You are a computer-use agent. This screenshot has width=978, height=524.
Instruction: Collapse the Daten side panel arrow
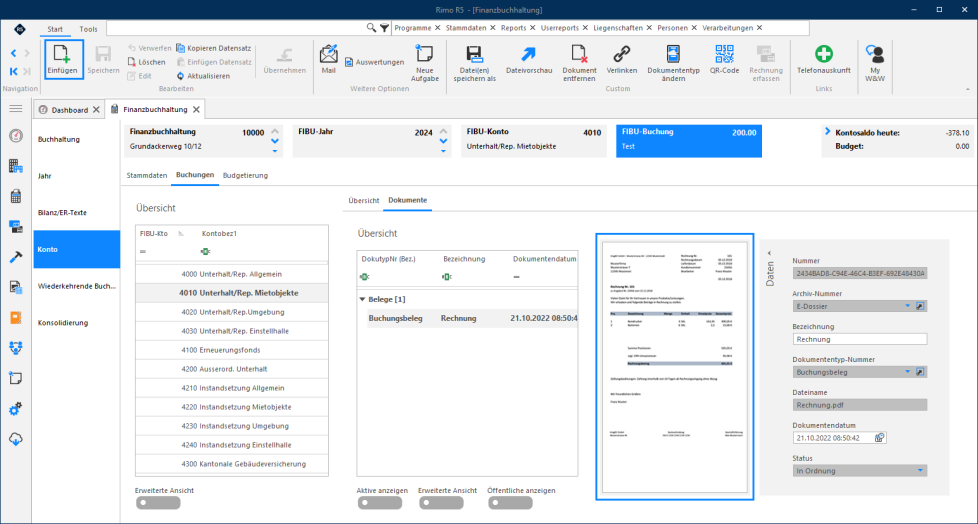[x=770, y=253]
